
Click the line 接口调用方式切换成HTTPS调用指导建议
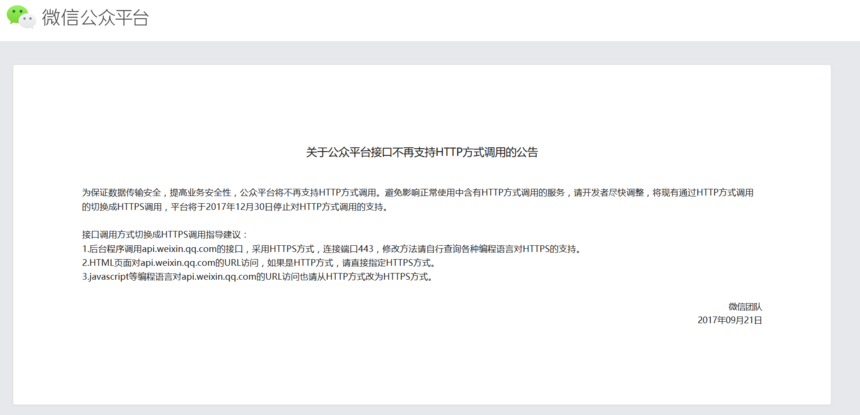165,235
